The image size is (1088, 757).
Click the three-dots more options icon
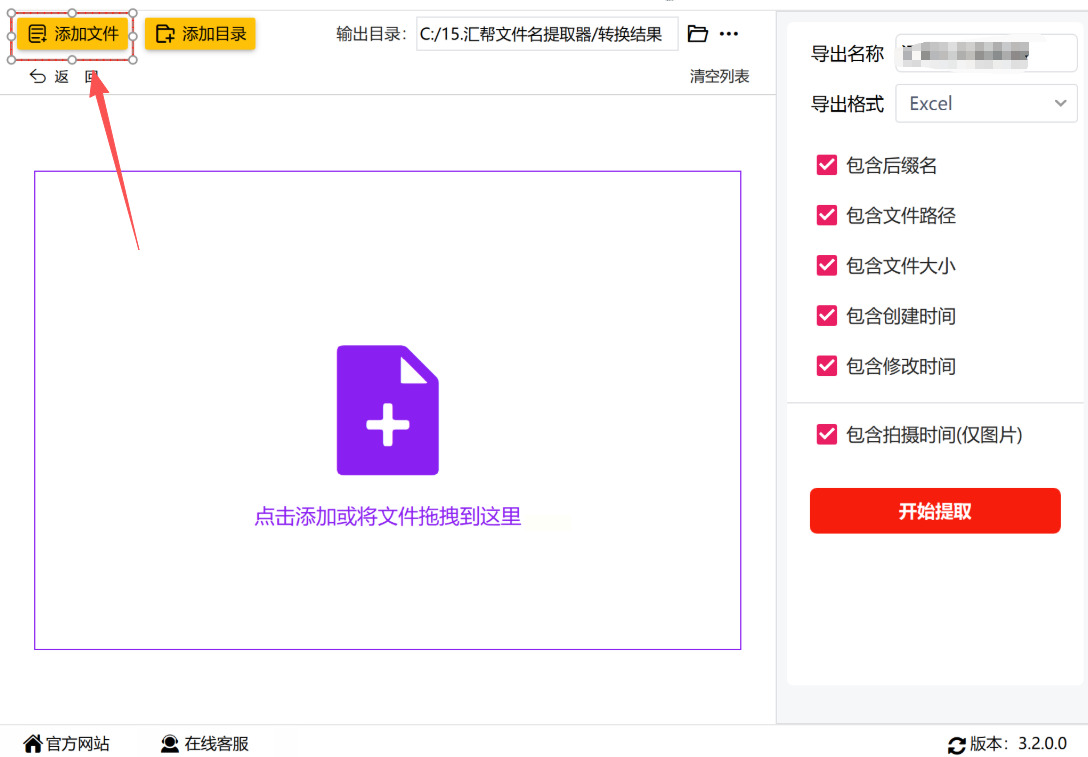729,34
